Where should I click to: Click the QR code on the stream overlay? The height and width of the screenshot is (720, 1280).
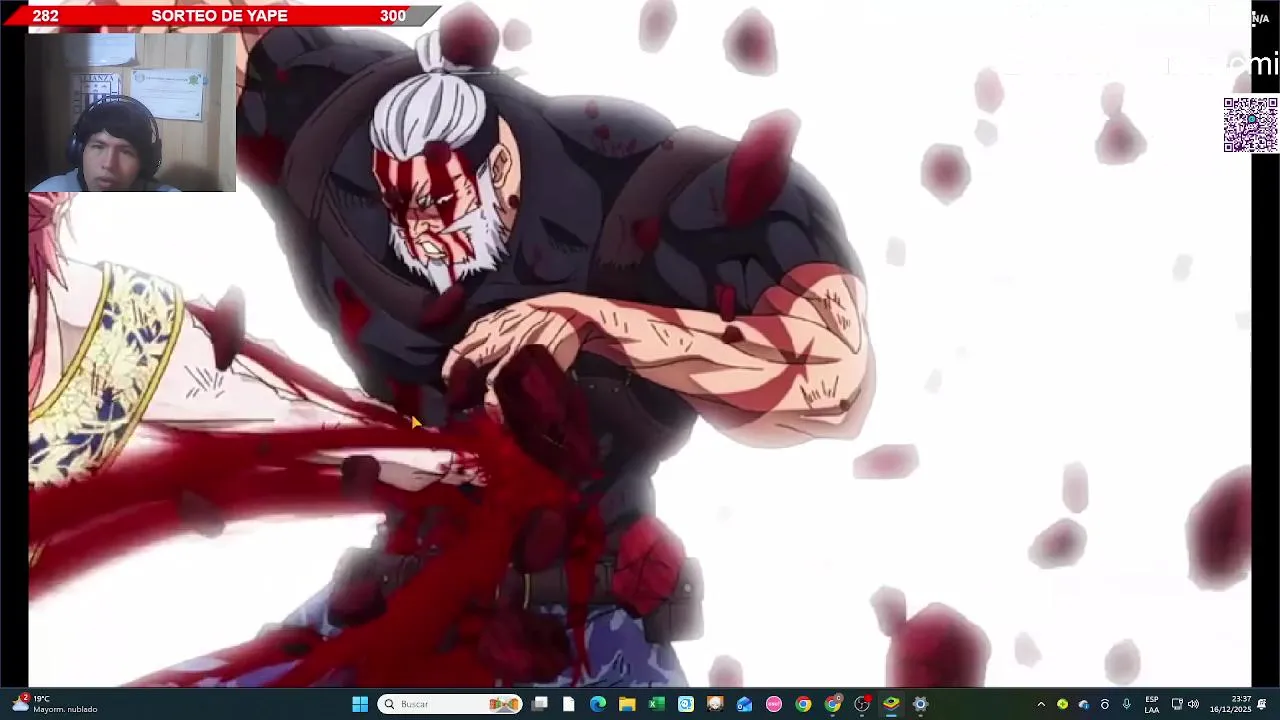[x=1251, y=125]
